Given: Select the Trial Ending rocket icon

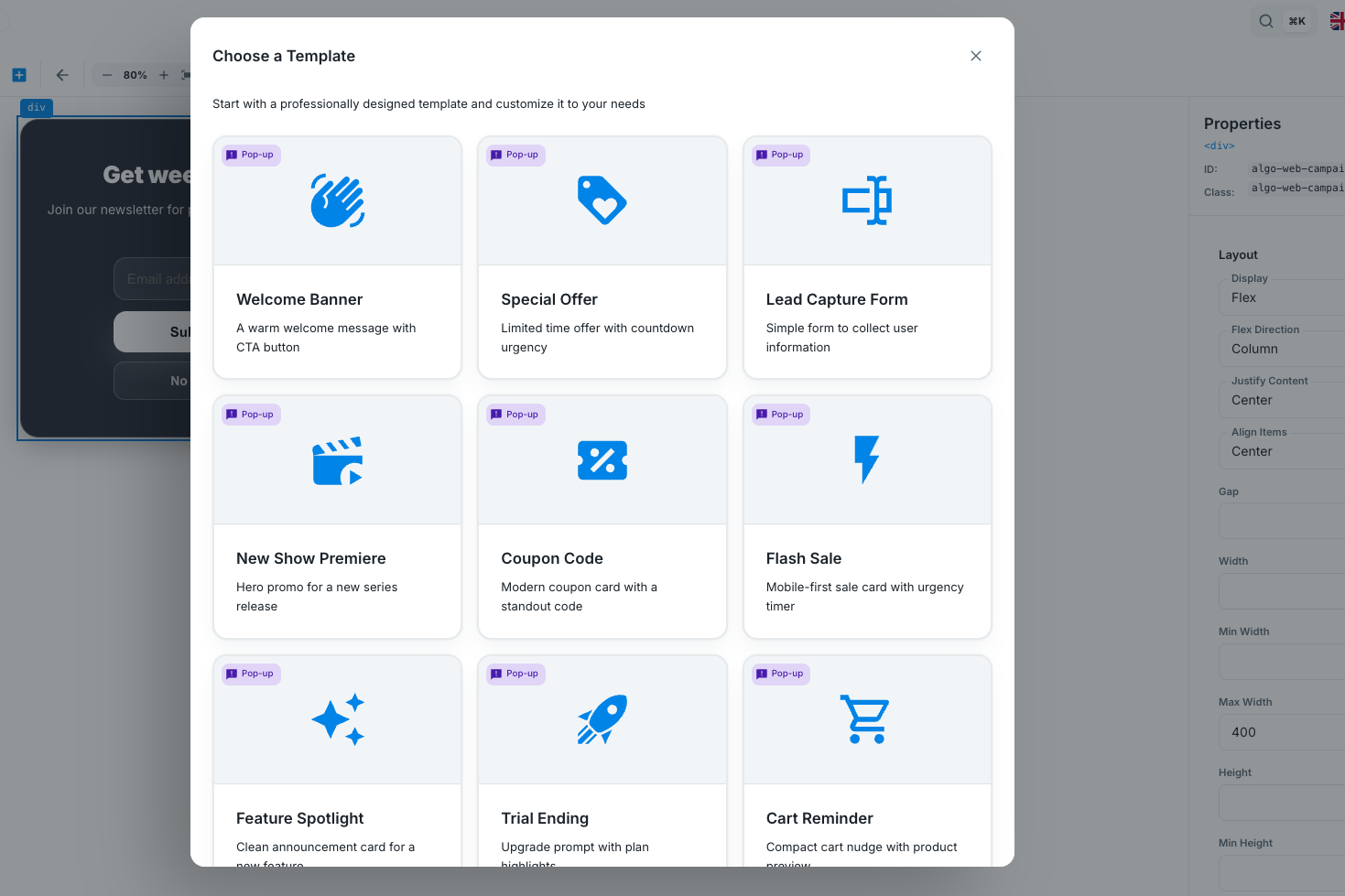Looking at the screenshot, I should pyautogui.click(x=602, y=719).
